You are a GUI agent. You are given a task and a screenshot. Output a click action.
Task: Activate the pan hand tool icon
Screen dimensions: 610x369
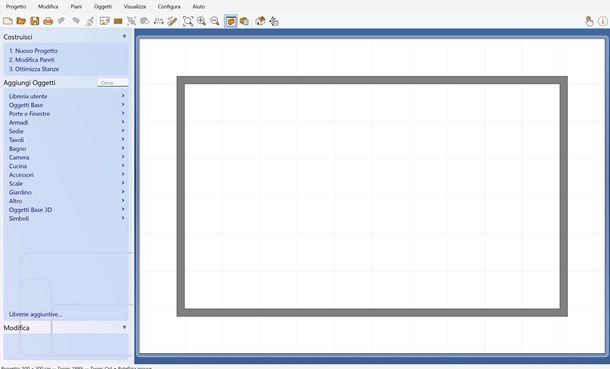pos(589,21)
